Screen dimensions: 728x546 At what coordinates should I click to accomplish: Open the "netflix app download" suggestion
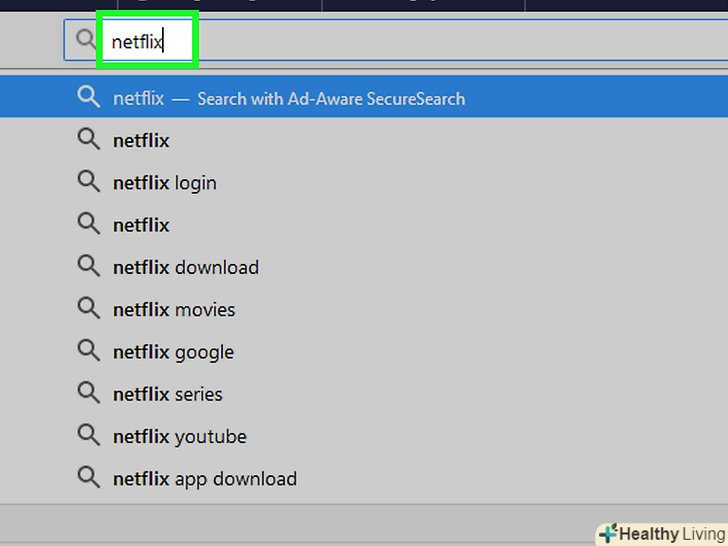coord(205,479)
